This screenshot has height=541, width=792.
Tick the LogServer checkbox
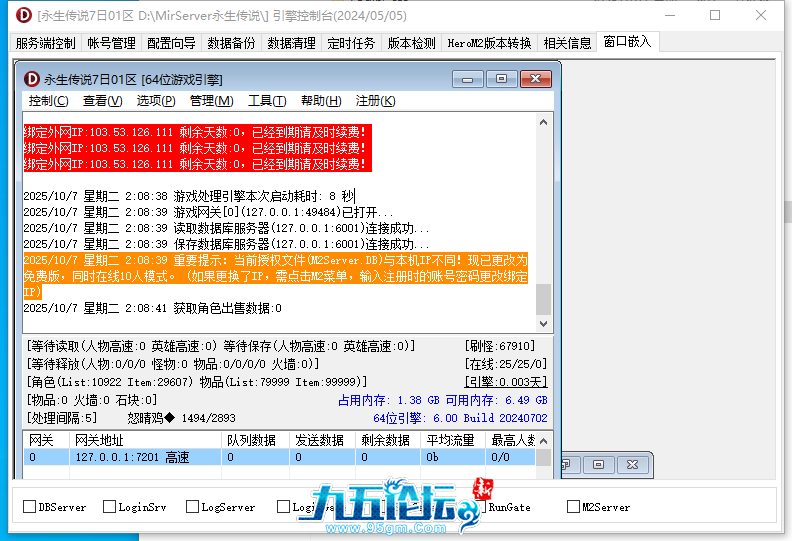pos(192,507)
